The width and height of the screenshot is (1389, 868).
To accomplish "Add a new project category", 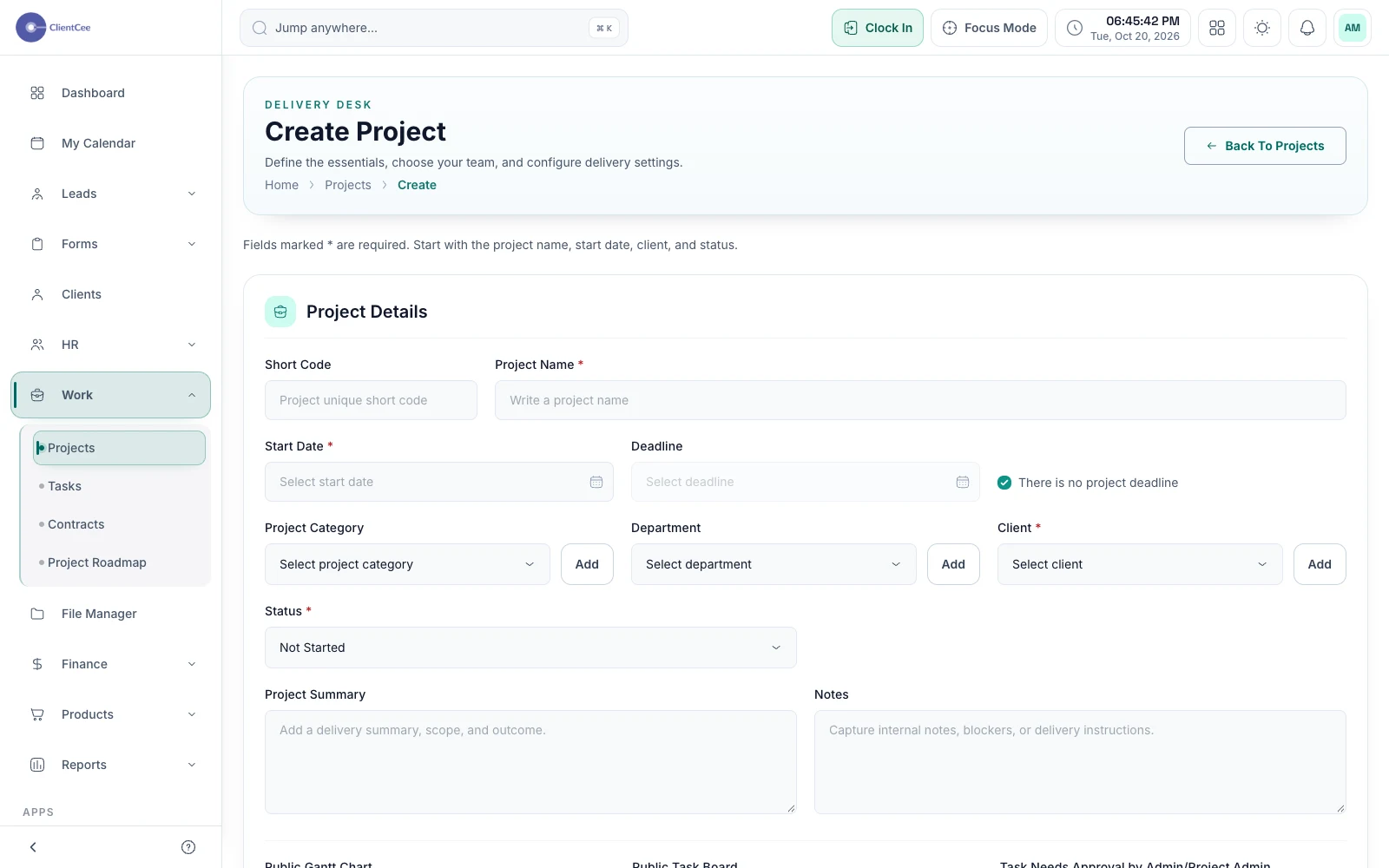I will tap(587, 564).
